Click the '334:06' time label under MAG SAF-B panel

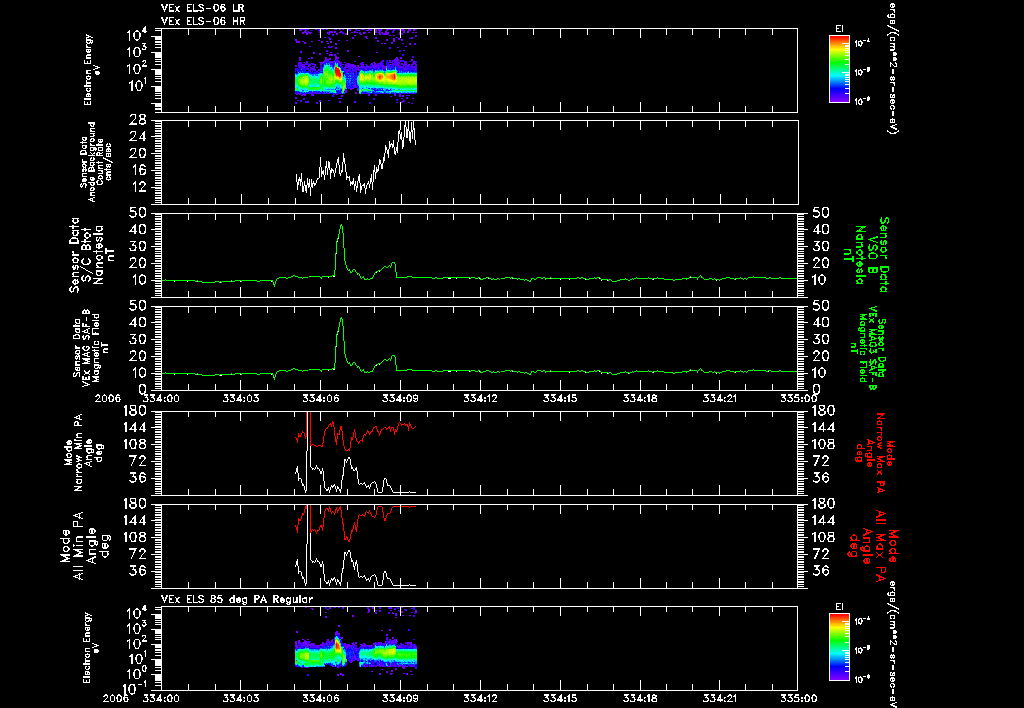click(321, 398)
